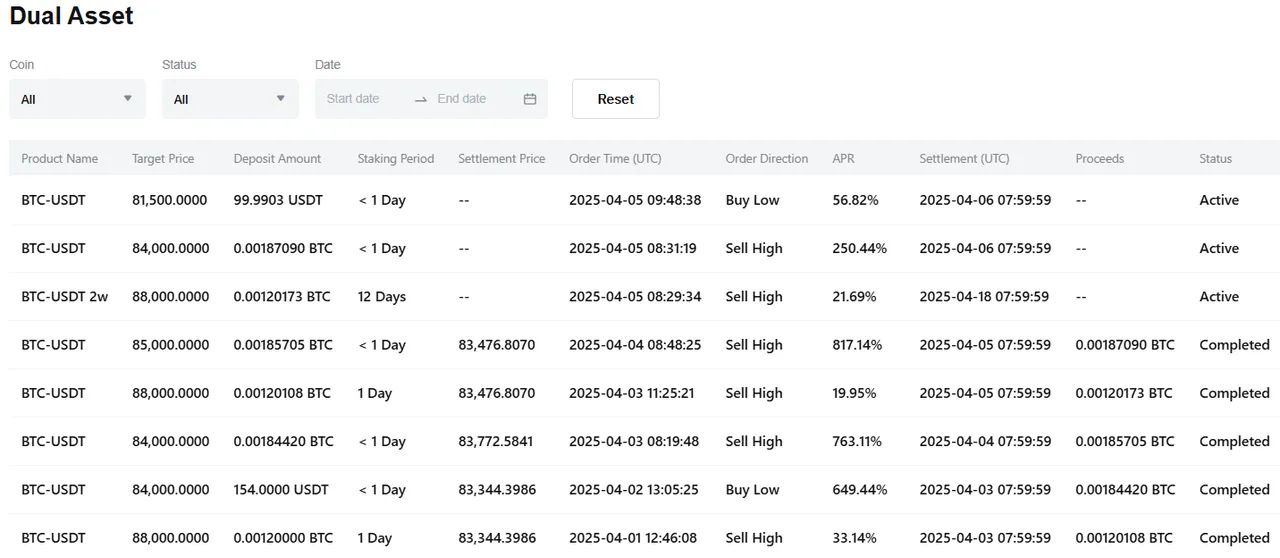1280x558 pixels.
Task: Click proceeds value 0.00120173 BTC
Action: 1124,393
